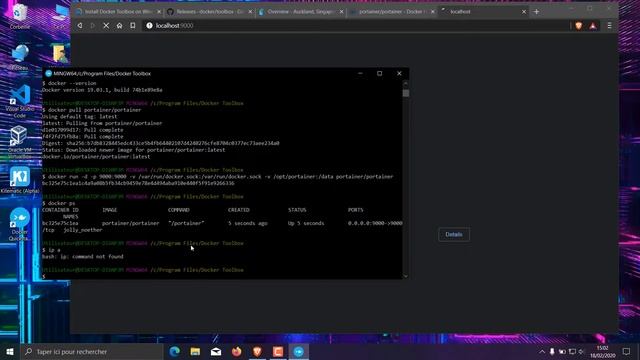Screen dimensions: 640x360
Task: Click the terminal scrollbar down arrow
Action: coord(405,276)
